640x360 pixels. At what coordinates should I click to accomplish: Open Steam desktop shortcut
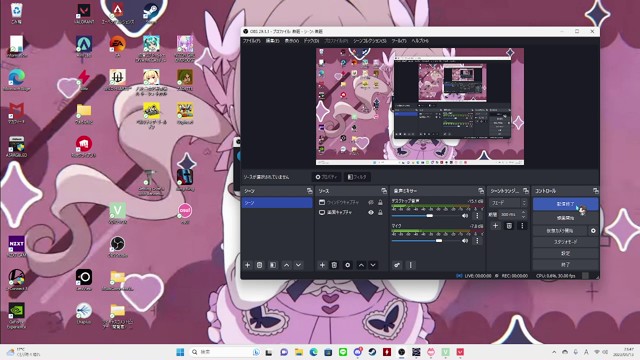tap(151, 13)
